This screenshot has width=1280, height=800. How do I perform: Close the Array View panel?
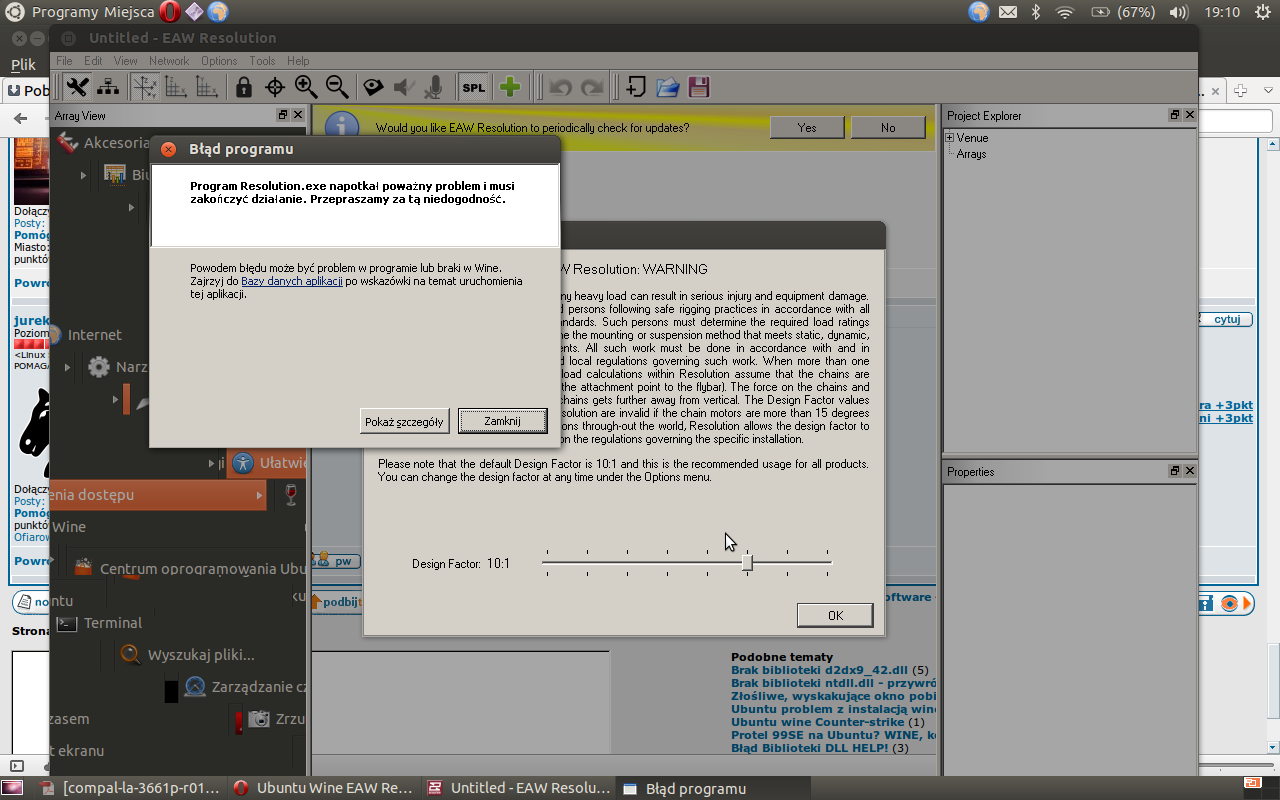(297, 115)
